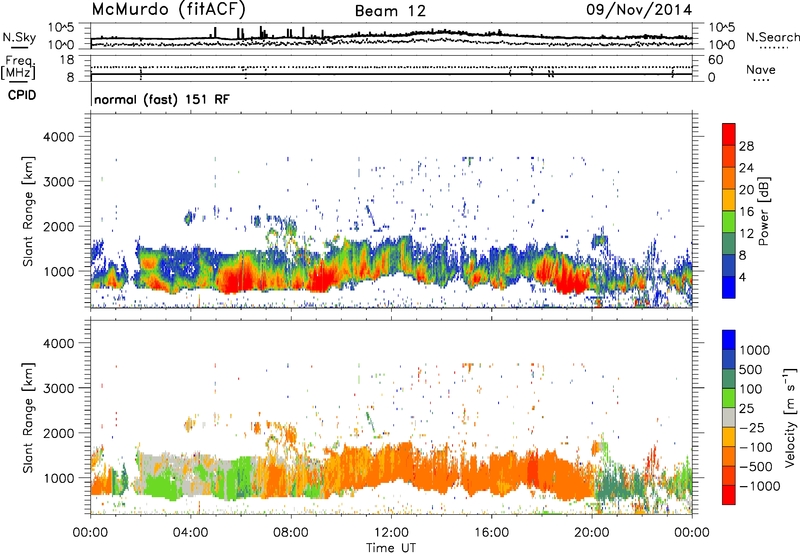Pick the brightest red segment of the Power colorbar
Screen dimensions: 800x554
coord(729,134)
